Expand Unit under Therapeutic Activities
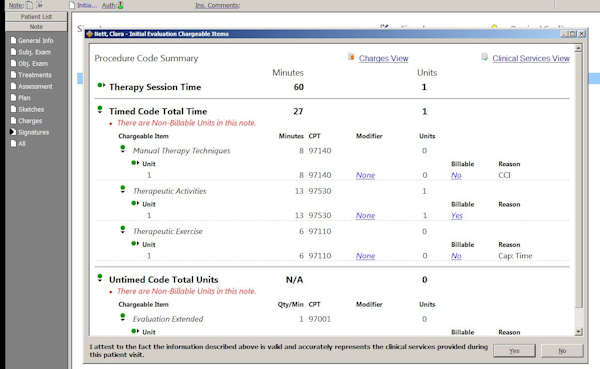600x369 pixels. tap(135, 203)
